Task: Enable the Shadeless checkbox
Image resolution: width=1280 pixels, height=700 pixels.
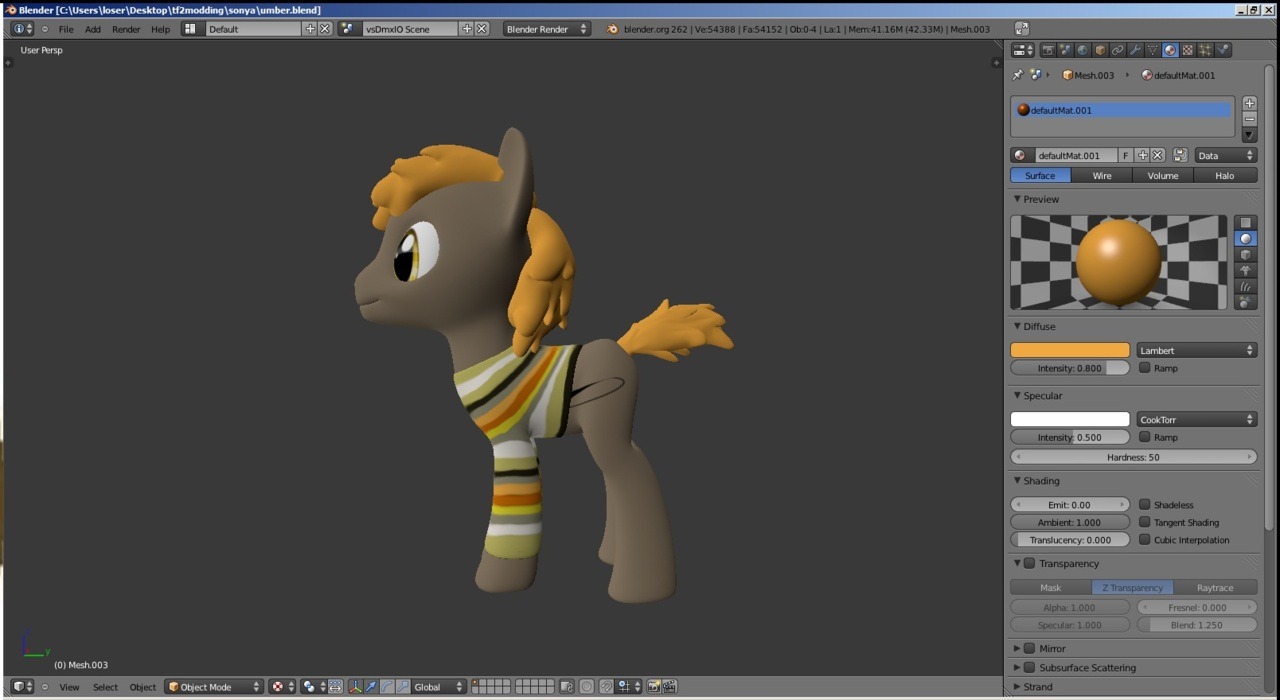Action: (1145, 505)
